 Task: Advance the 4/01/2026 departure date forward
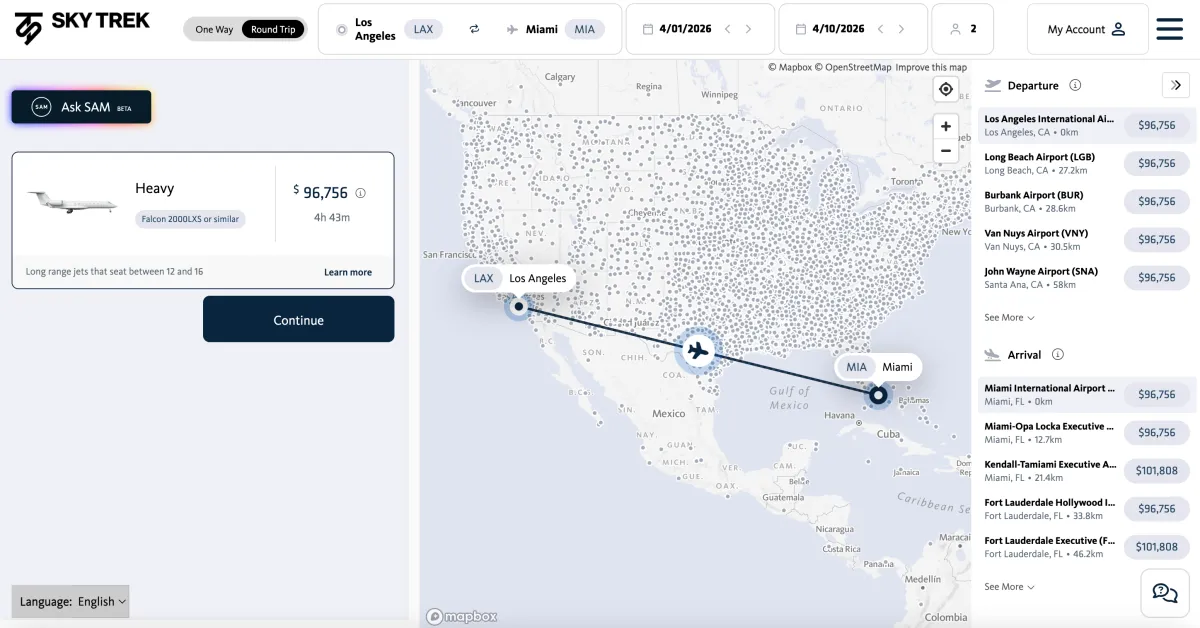click(x=749, y=29)
